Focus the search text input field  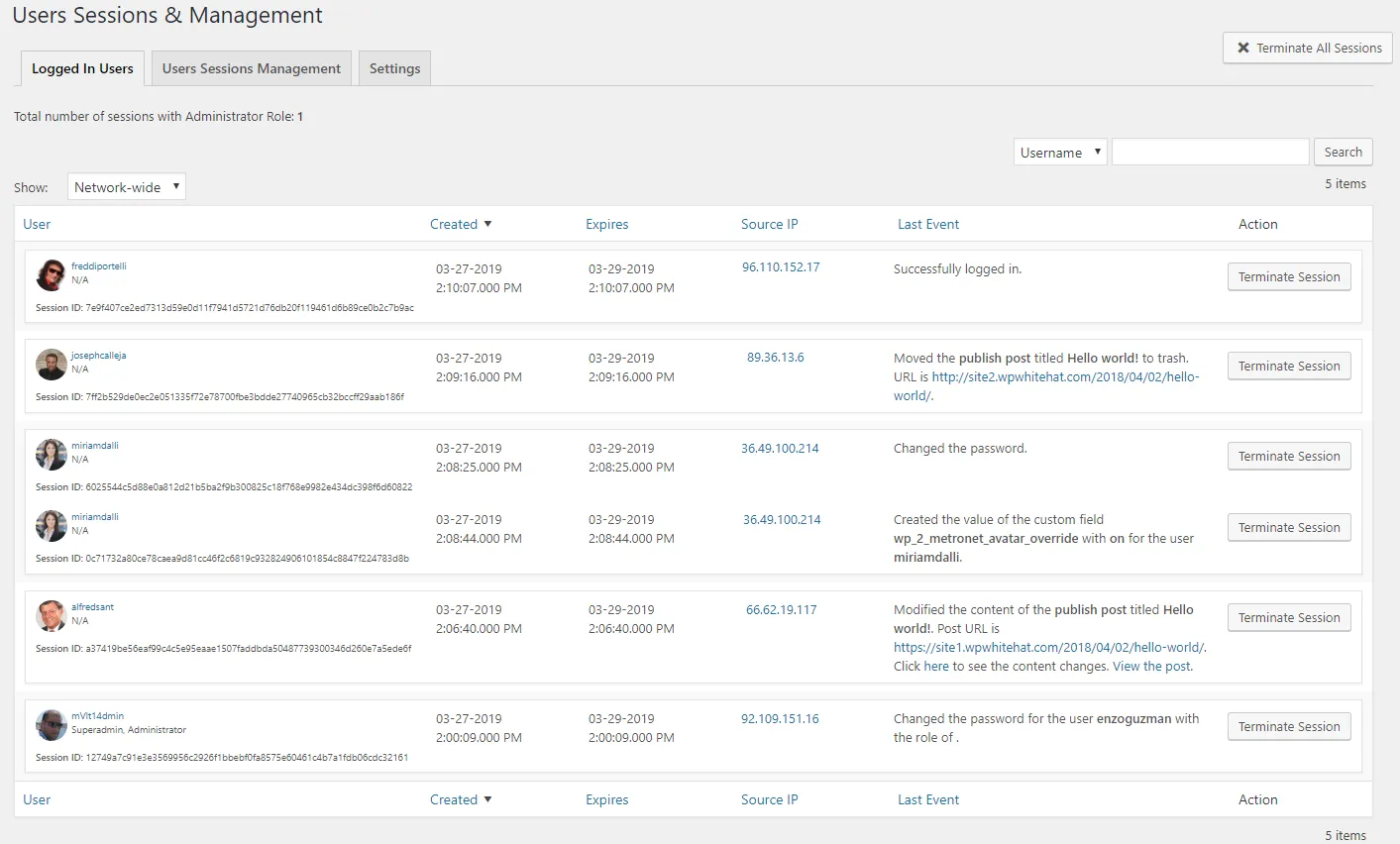pyautogui.click(x=1210, y=153)
